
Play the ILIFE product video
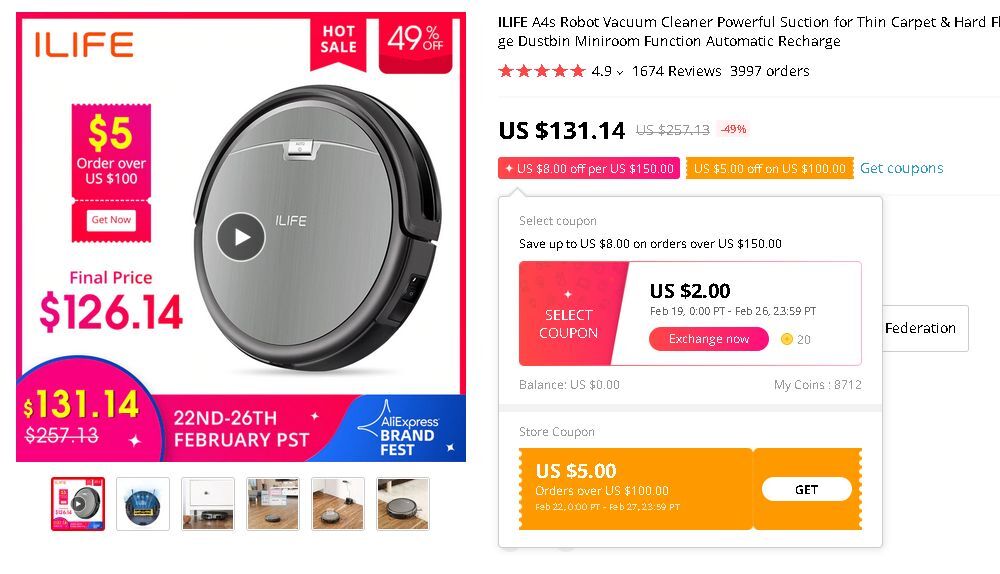pos(241,237)
